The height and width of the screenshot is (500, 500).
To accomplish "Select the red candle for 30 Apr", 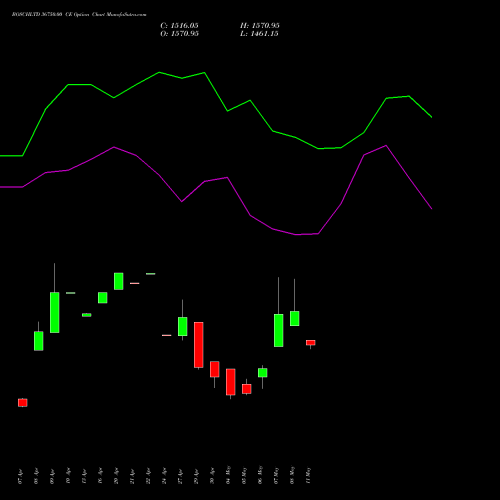I will 215,369.
